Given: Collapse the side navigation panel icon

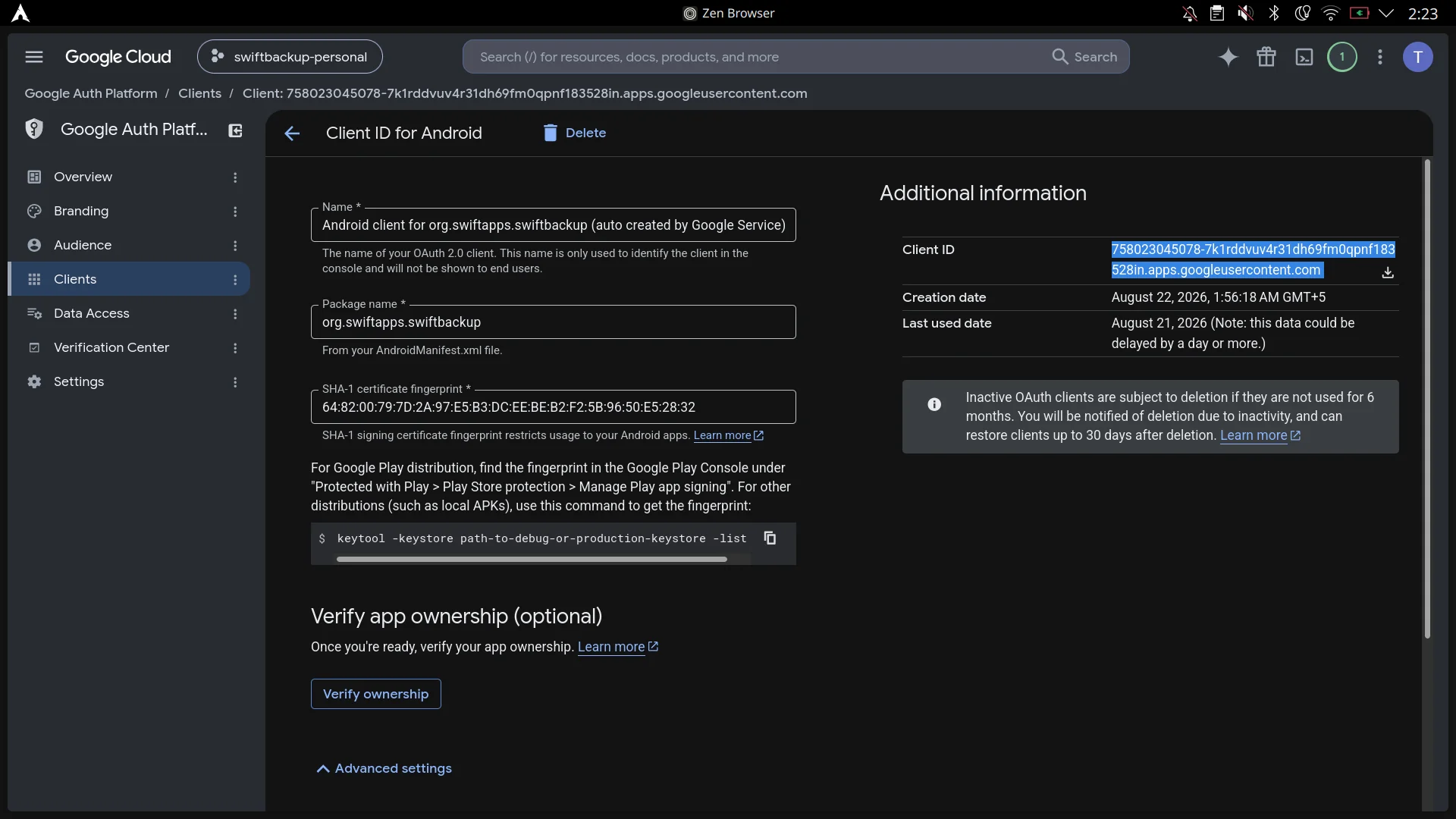Looking at the screenshot, I should click(x=235, y=130).
